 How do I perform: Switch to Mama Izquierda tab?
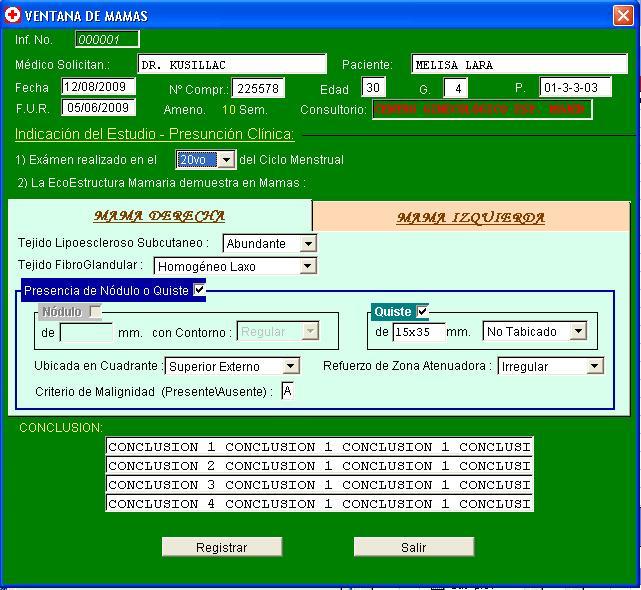[471, 217]
